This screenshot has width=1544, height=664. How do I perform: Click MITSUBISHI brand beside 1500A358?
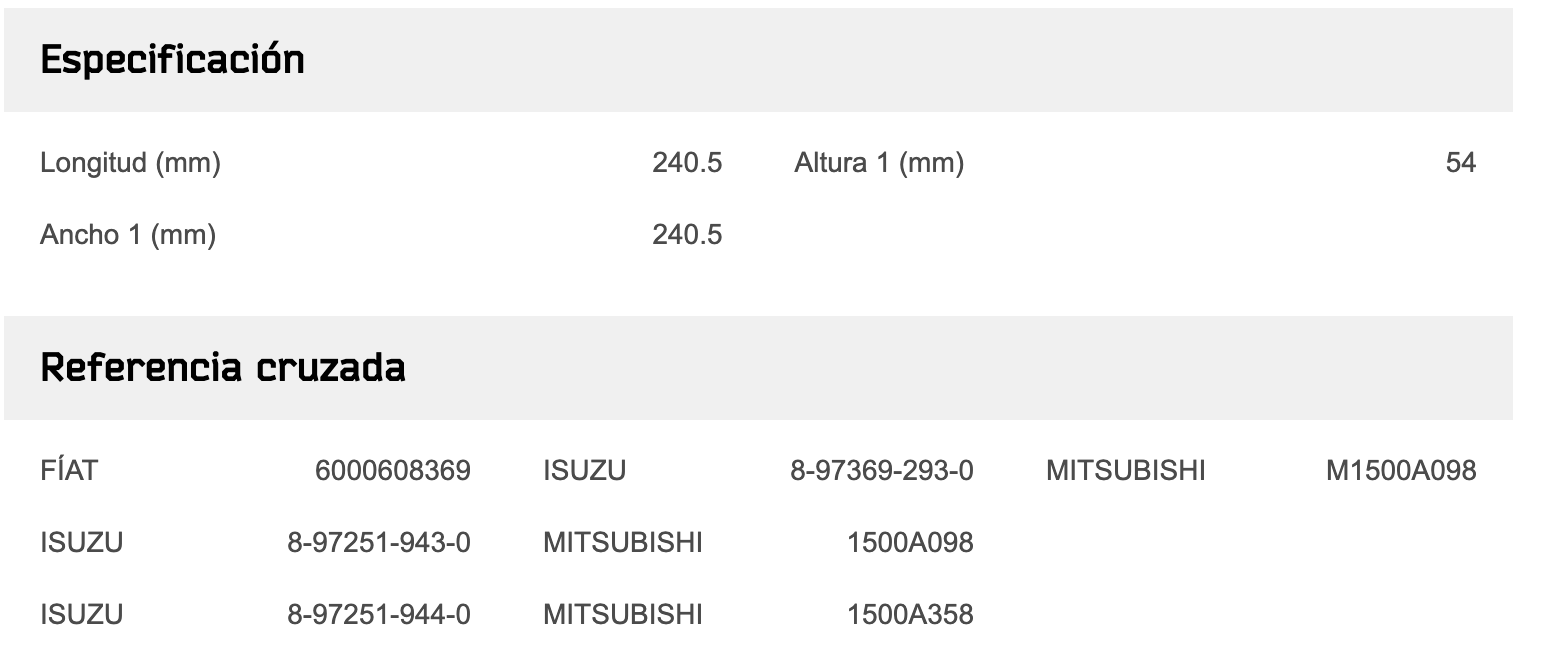pos(622,614)
